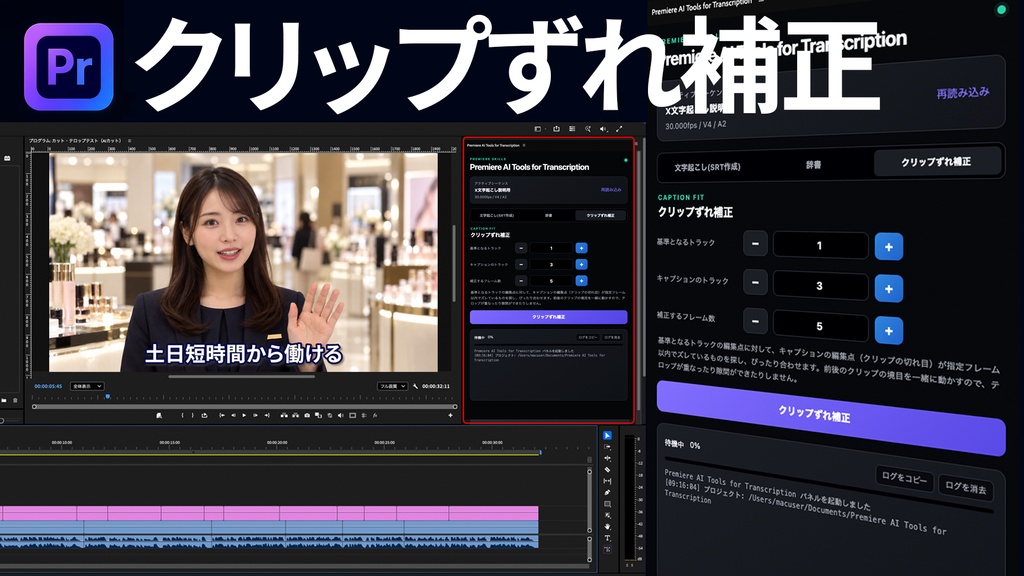Click the trash delete icon at left

point(14,400)
